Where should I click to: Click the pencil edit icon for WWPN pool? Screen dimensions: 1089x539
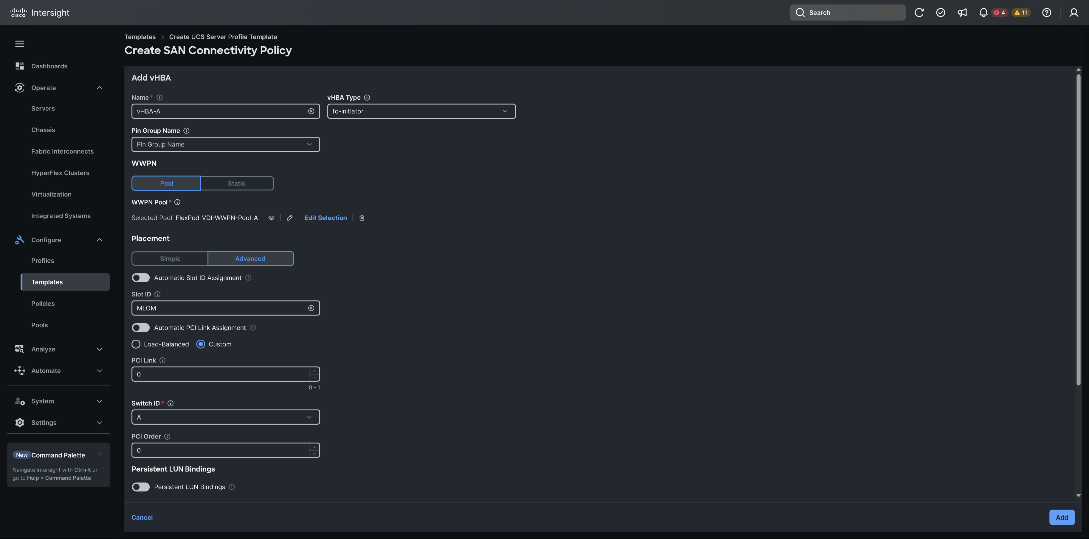[x=290, y=218]
